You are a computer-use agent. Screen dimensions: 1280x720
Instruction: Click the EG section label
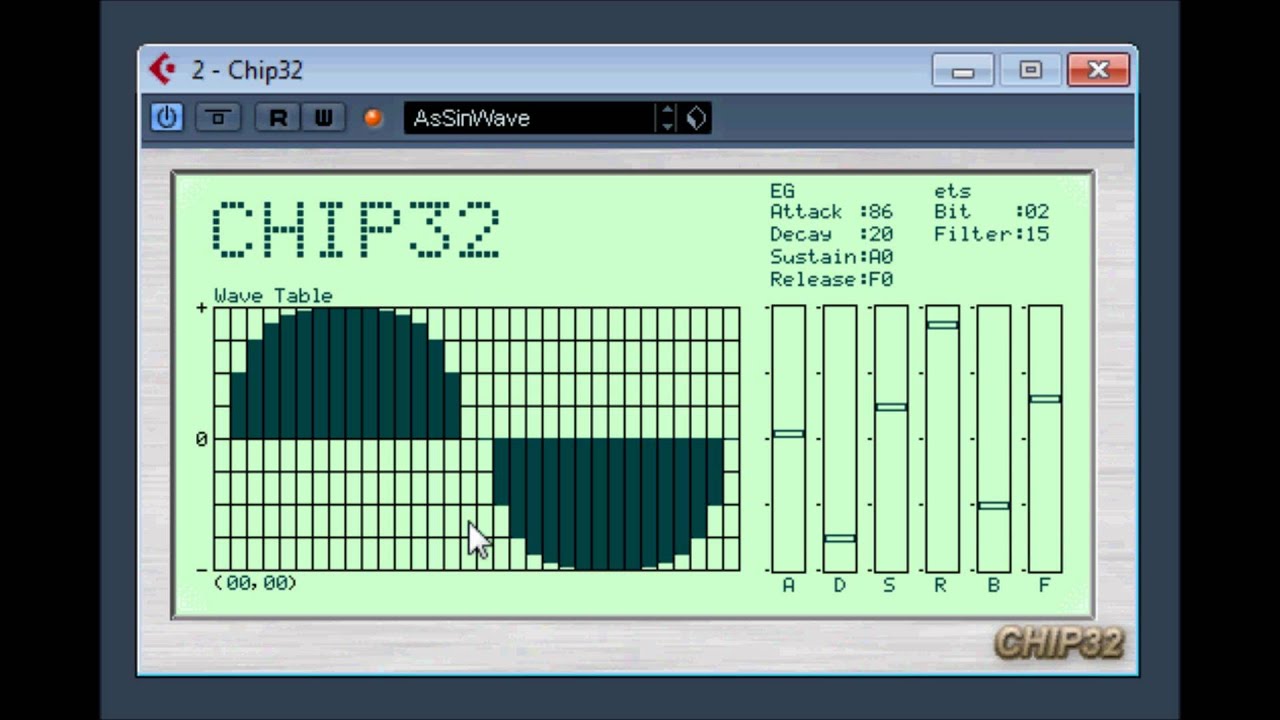781,190
